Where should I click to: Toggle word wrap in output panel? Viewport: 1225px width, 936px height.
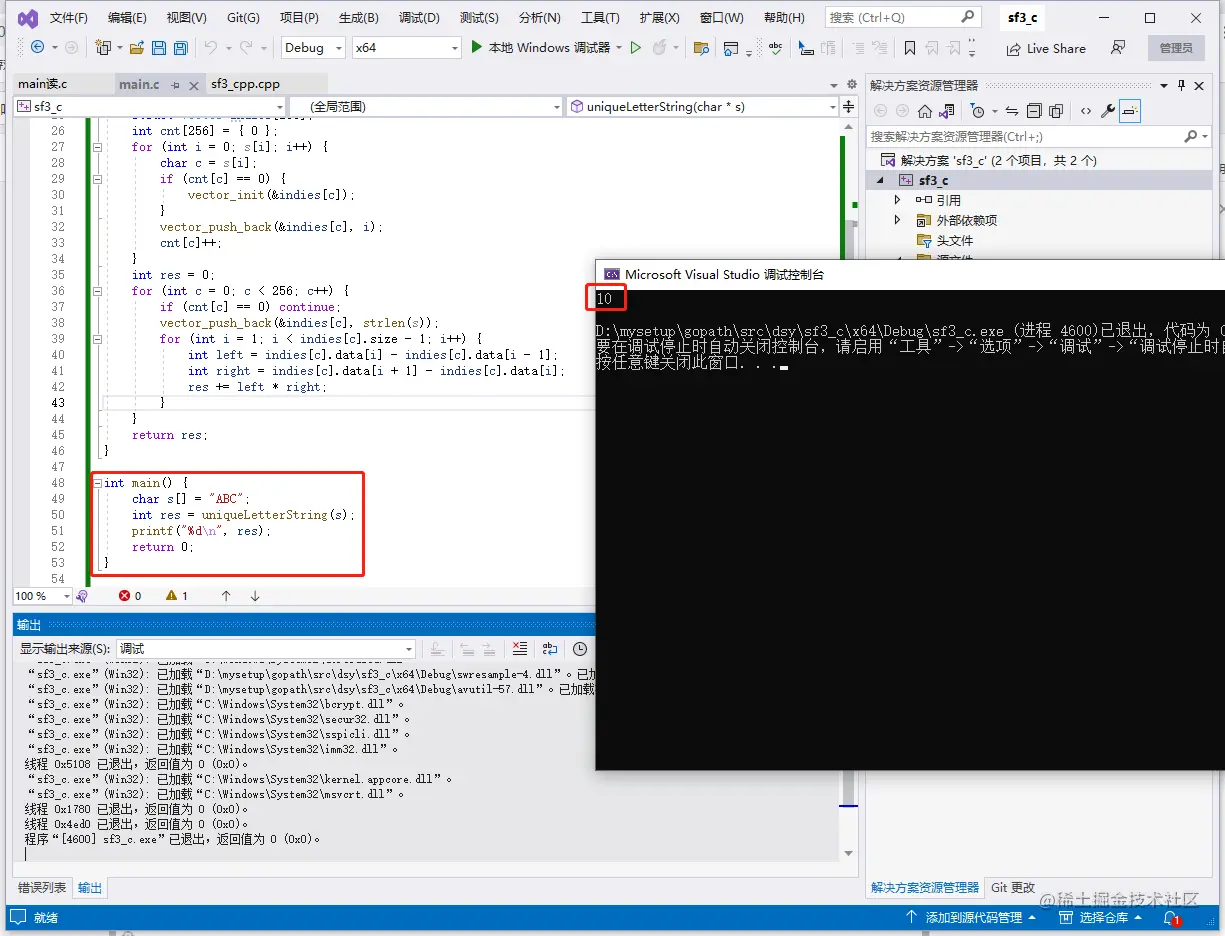[550, 649]
